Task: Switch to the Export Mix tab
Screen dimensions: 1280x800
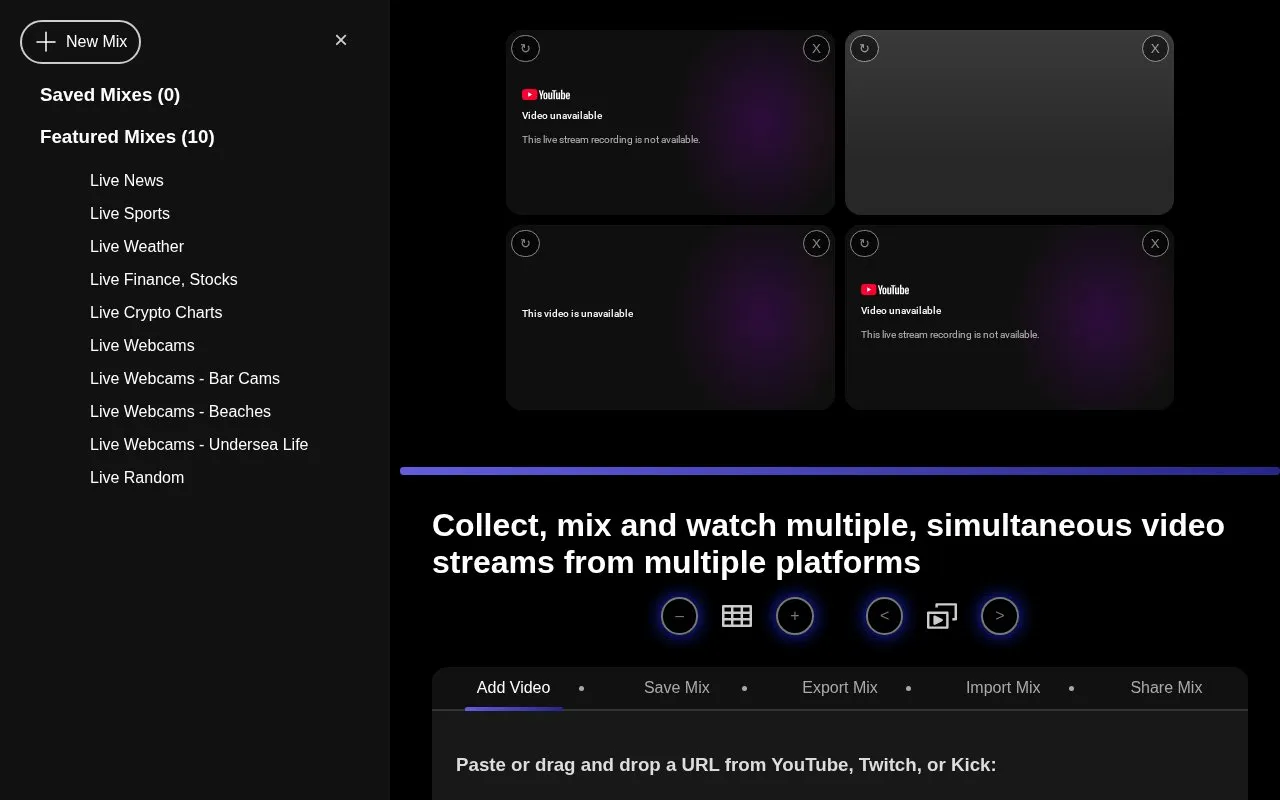Action: [x=840, y=688]
